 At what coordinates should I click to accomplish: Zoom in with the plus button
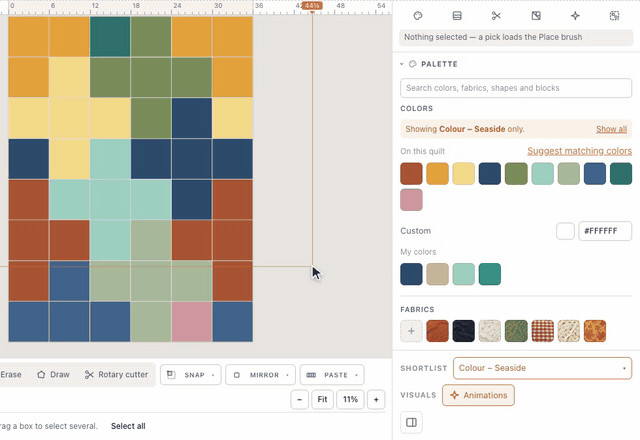[x=376, y=399]
